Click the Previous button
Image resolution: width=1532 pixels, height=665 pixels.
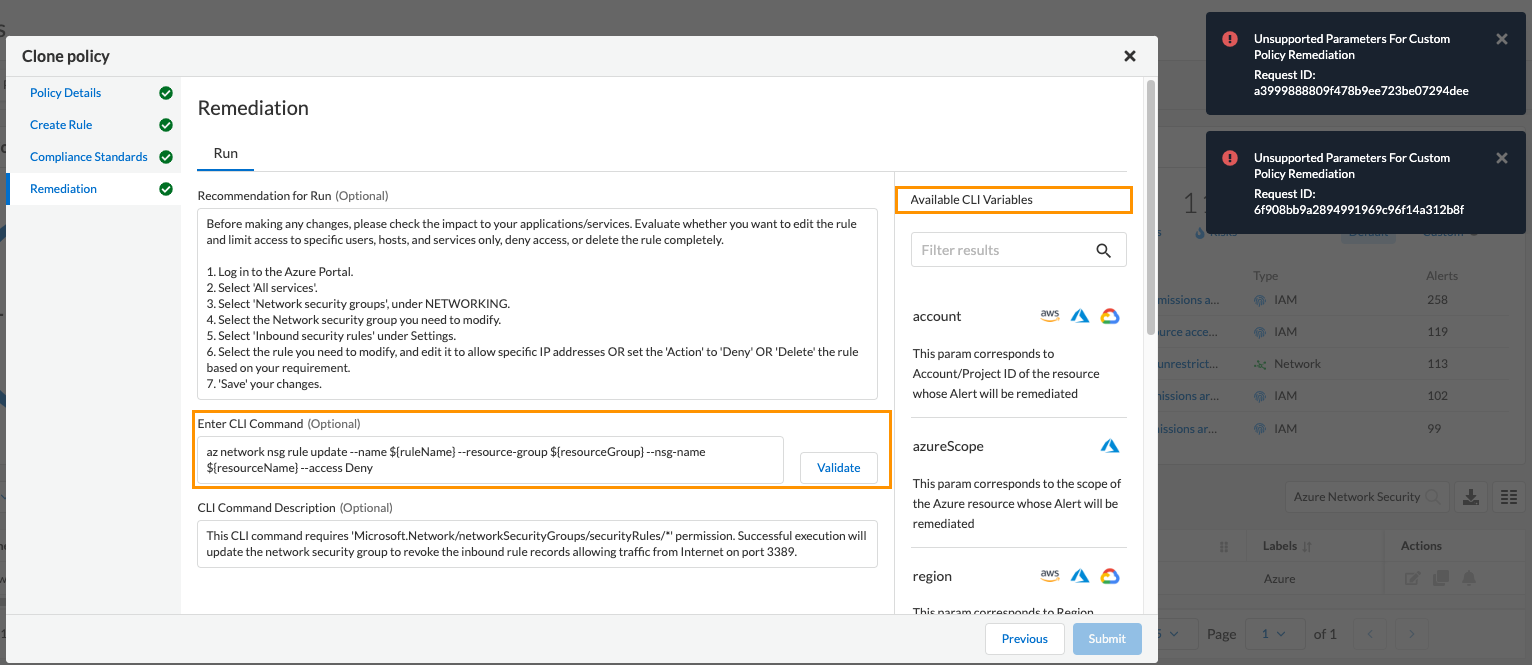(1024, 638)
